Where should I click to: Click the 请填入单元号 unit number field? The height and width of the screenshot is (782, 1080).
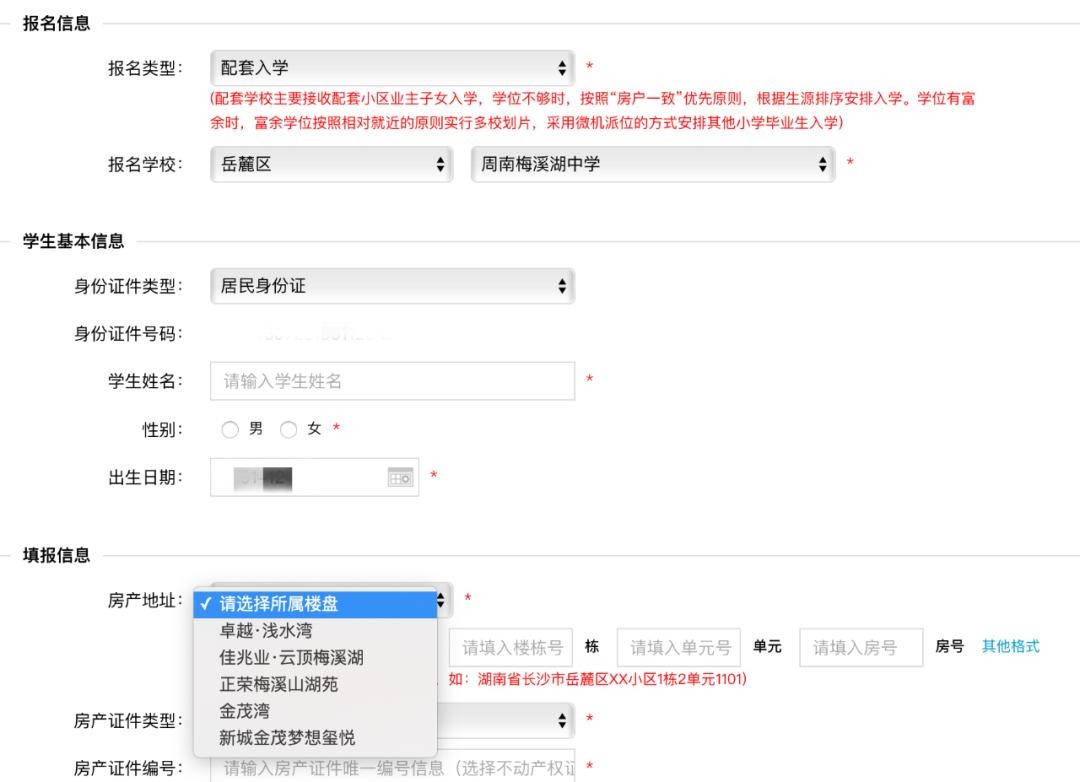[x=679, y=648]
